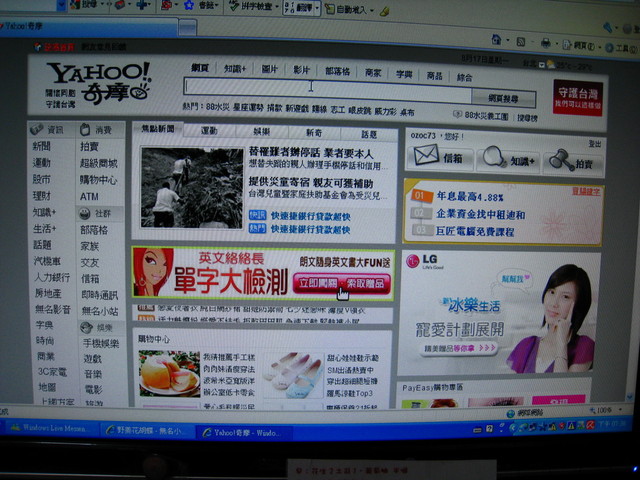The width and height of the screenshot is (640, 480).
Task: Switch to Windows Live Messenger taskbar button
Action: [x=49, y=428]
